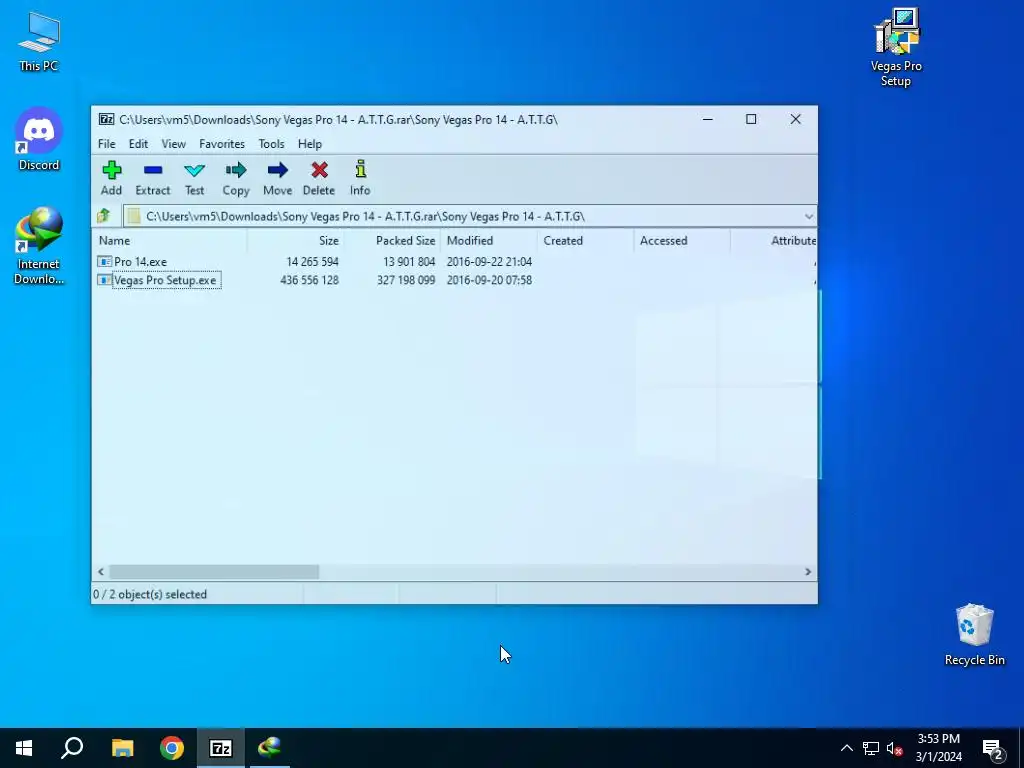Sort by Packed Size column header
This screenshot has height=768, width=1024.
pyautogui.click(x=392, y=240)
